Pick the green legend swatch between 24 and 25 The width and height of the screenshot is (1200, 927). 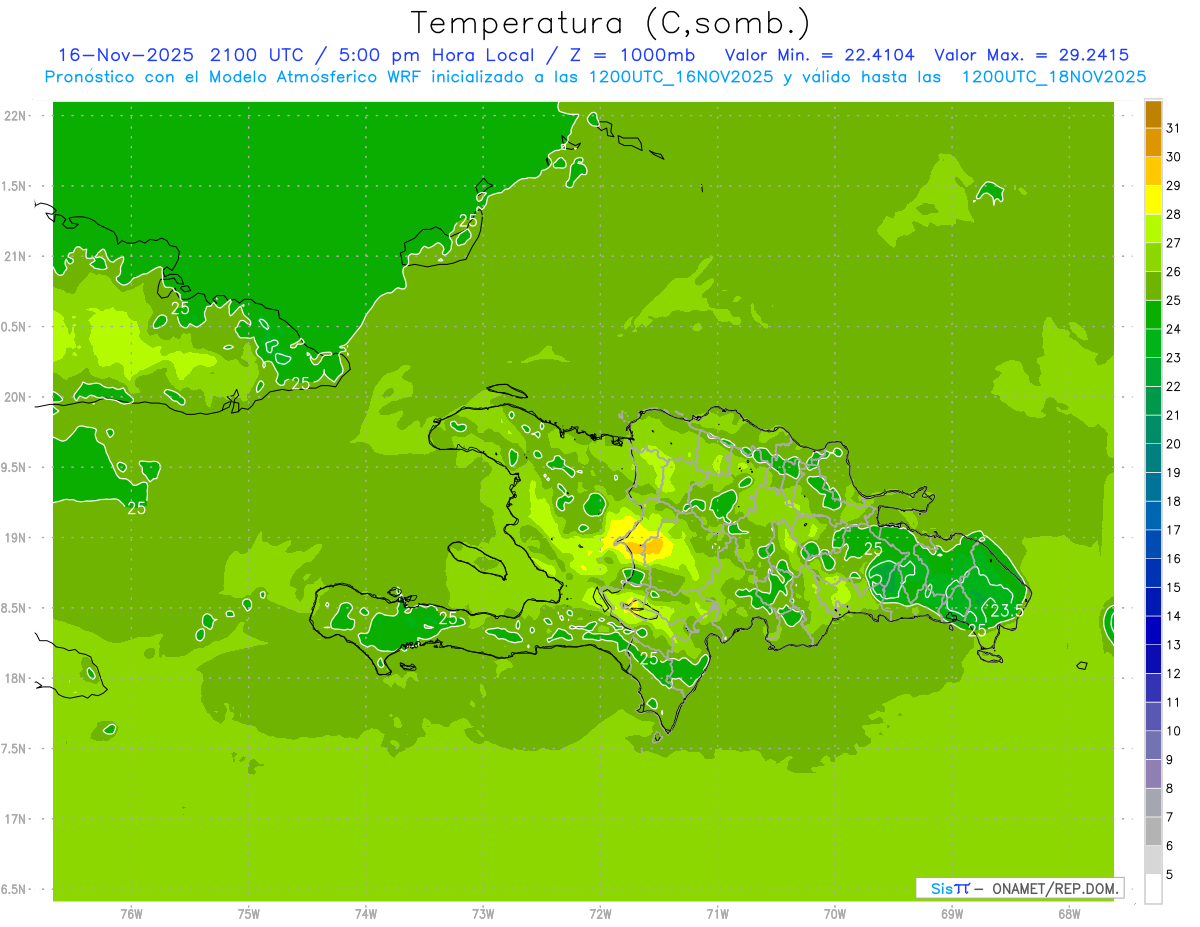[1153, 315]
